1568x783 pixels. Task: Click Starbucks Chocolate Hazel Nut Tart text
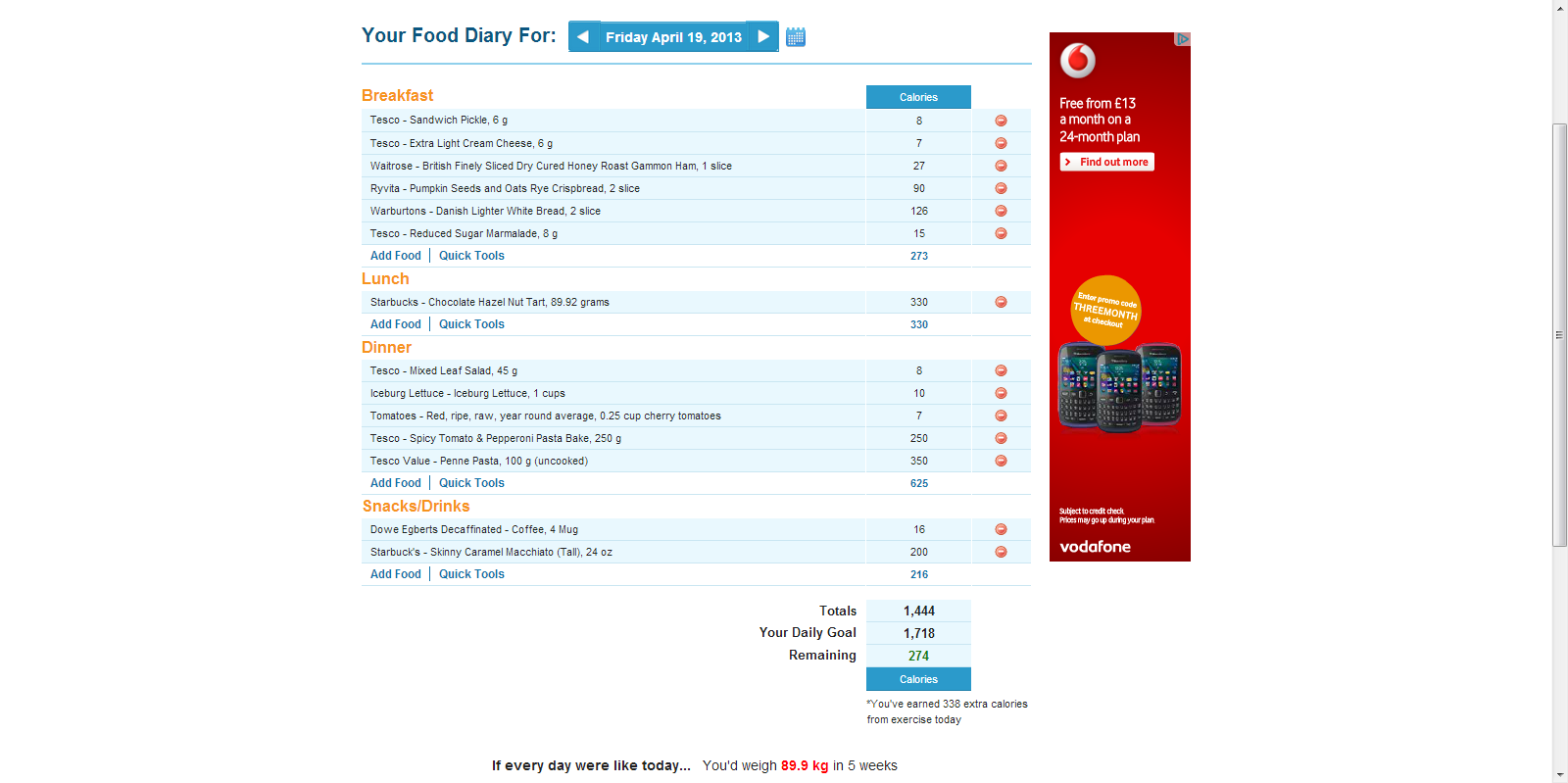[490, 302]
